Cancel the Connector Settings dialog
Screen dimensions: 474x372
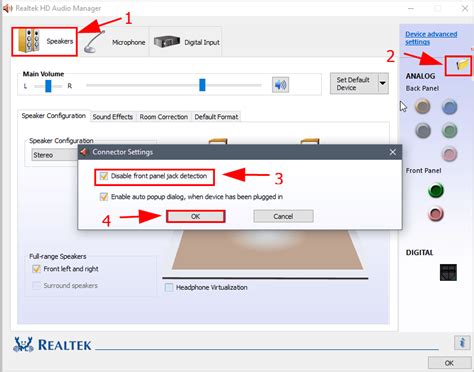pos(283,216)
